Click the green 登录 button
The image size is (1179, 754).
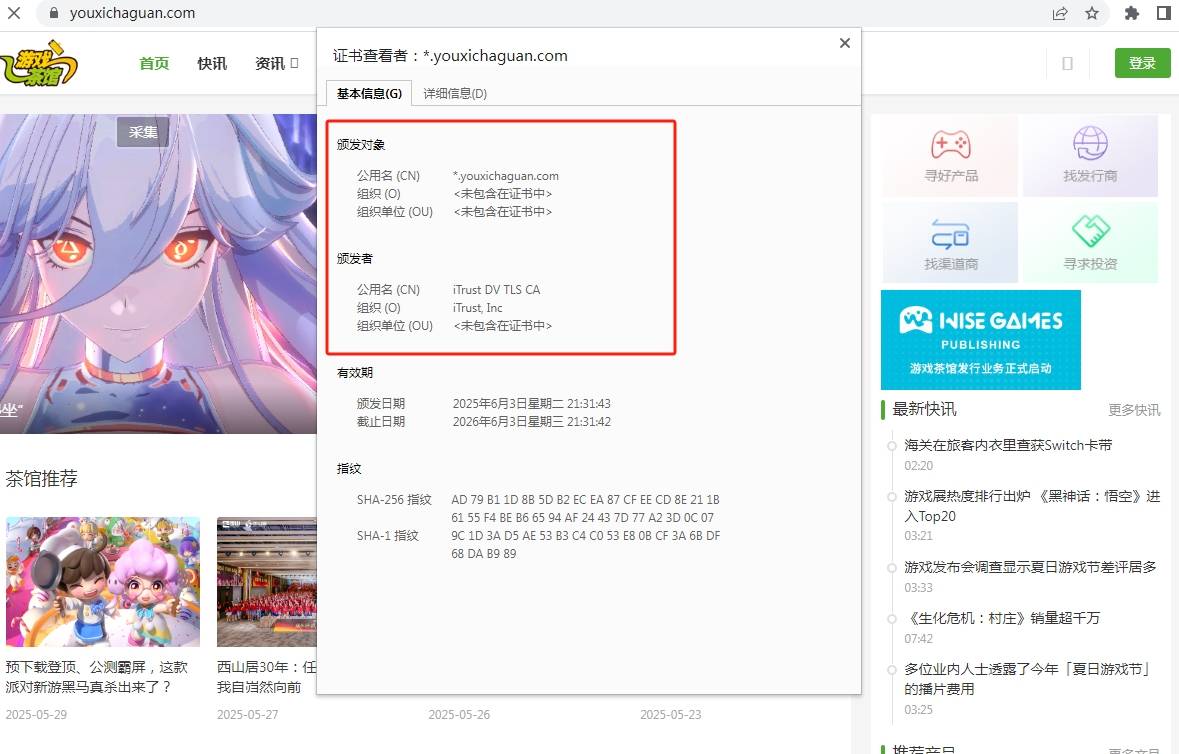coord(1142,63)
